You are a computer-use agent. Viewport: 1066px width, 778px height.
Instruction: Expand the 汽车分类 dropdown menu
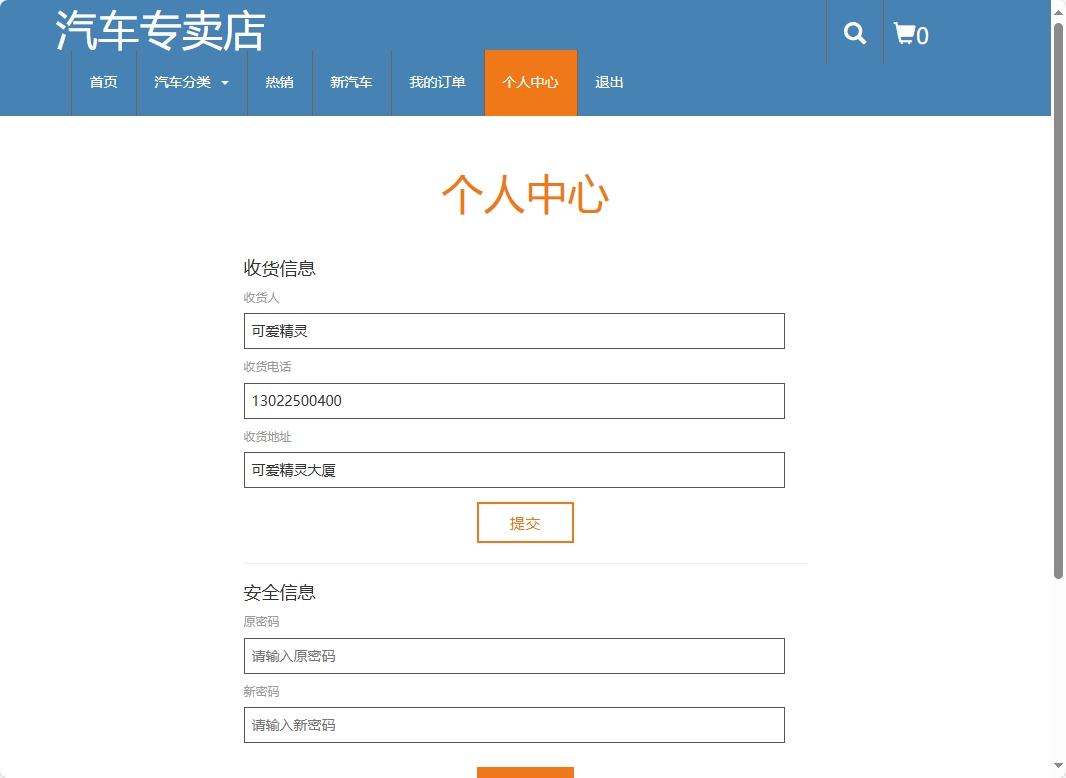pyautogui.click(x=191, y=84)
